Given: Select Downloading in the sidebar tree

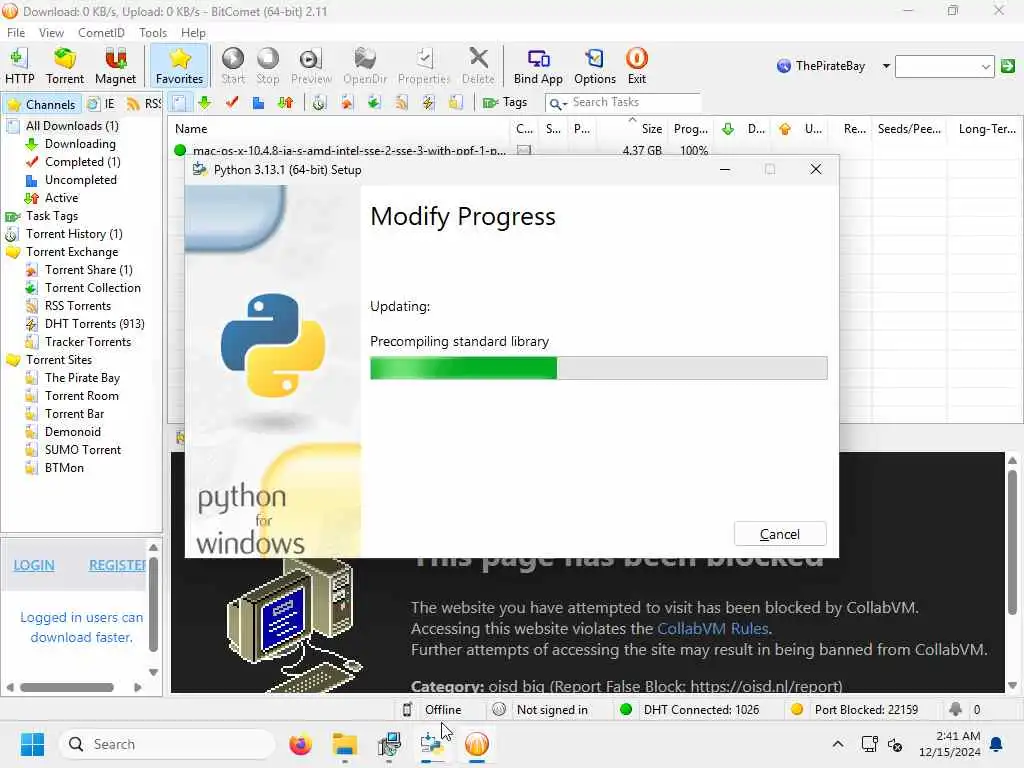Looking at the screenshot, I should 80,144.
